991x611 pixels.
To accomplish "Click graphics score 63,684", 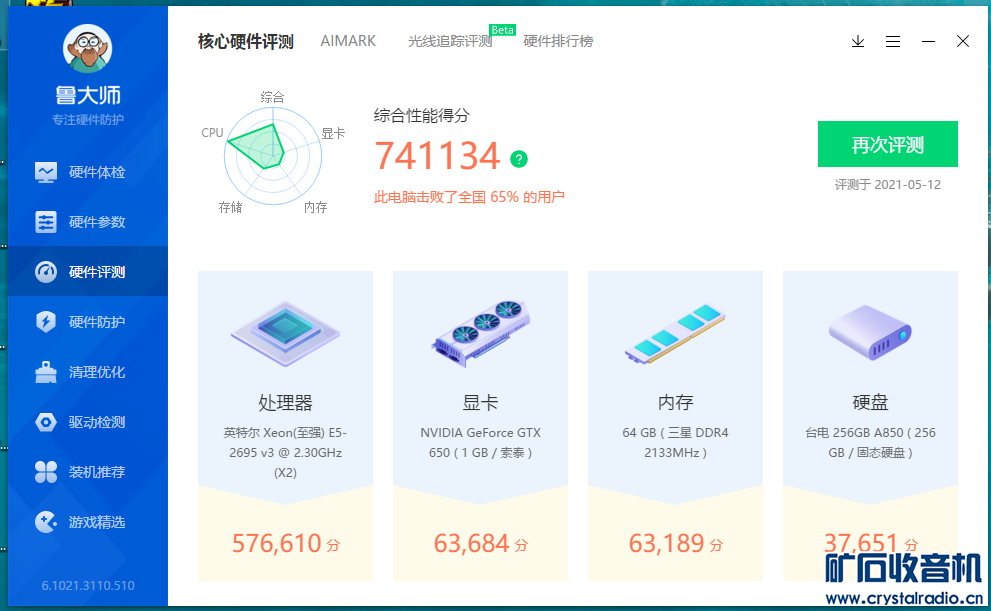I will (x=471, y=543).
